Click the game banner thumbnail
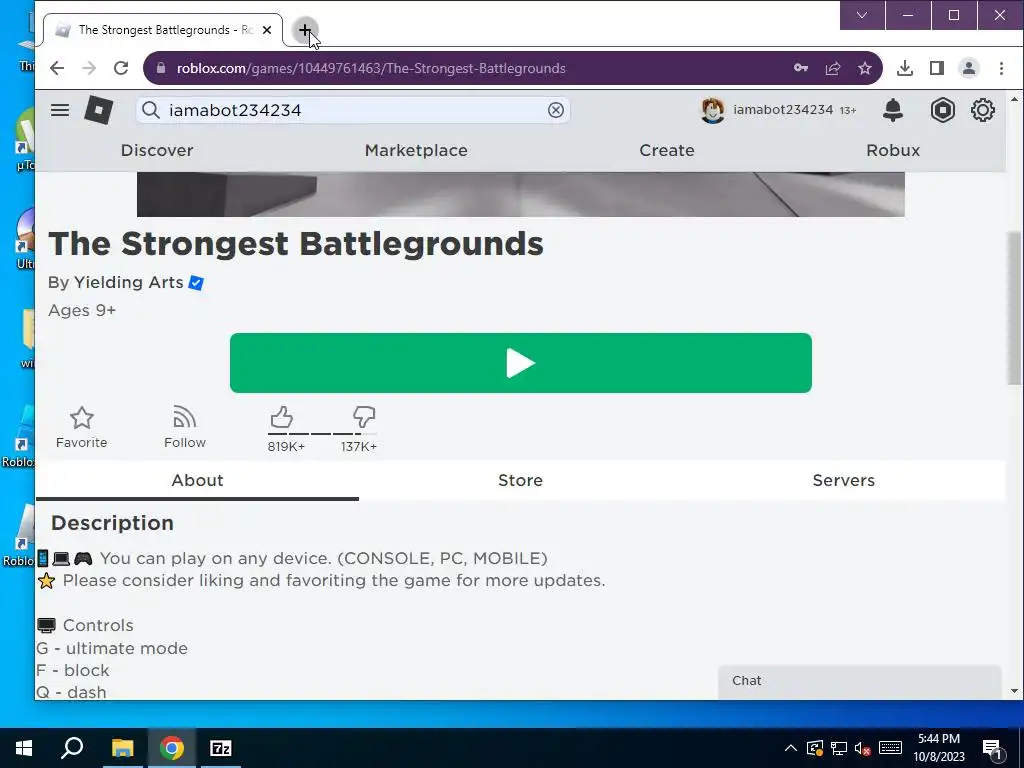The width and height of the screenshot is (1024, 768). [x=520, y=194]
